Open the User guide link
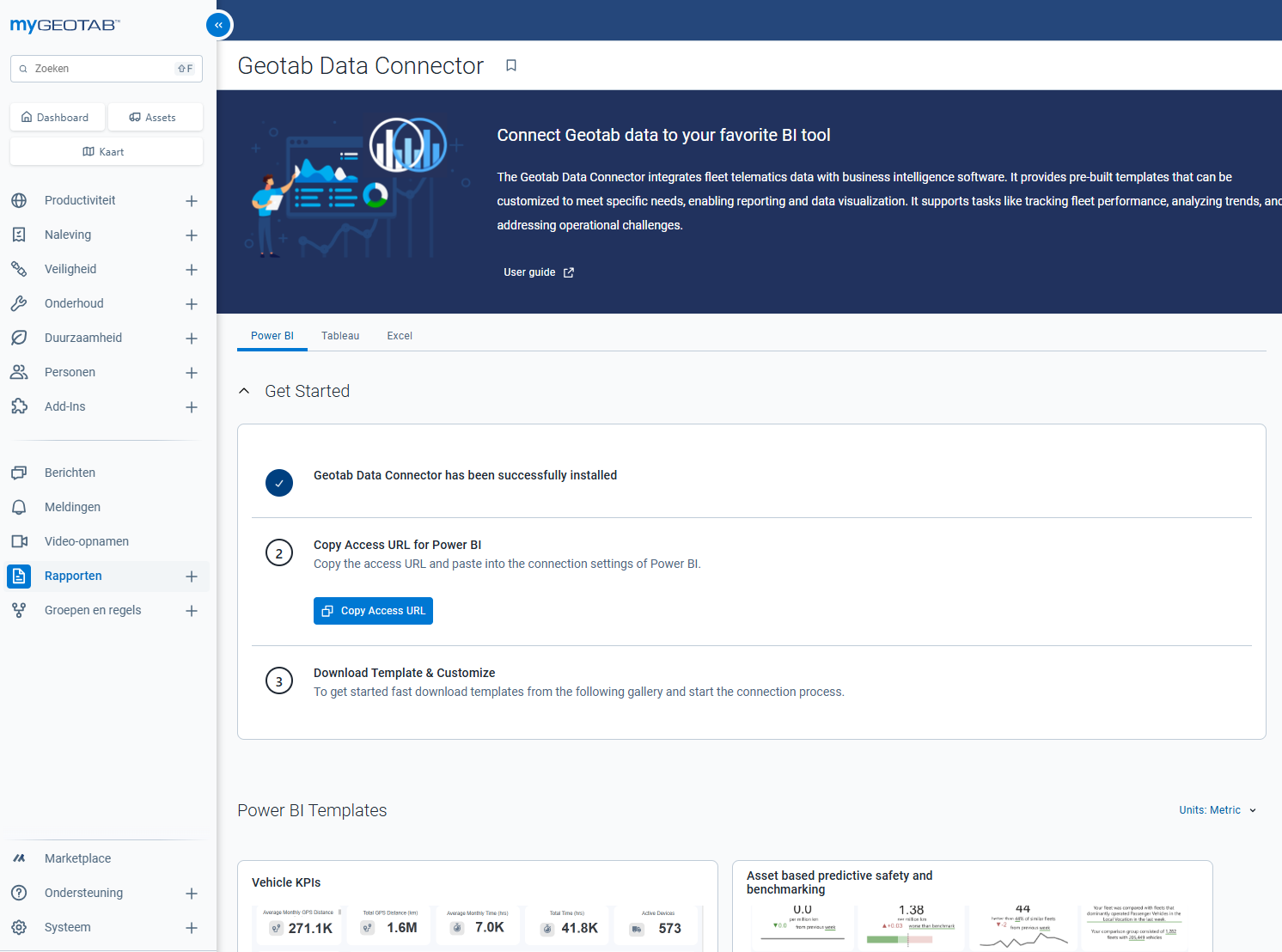This screenshot has height=952, width=1282. click(539, 272)
